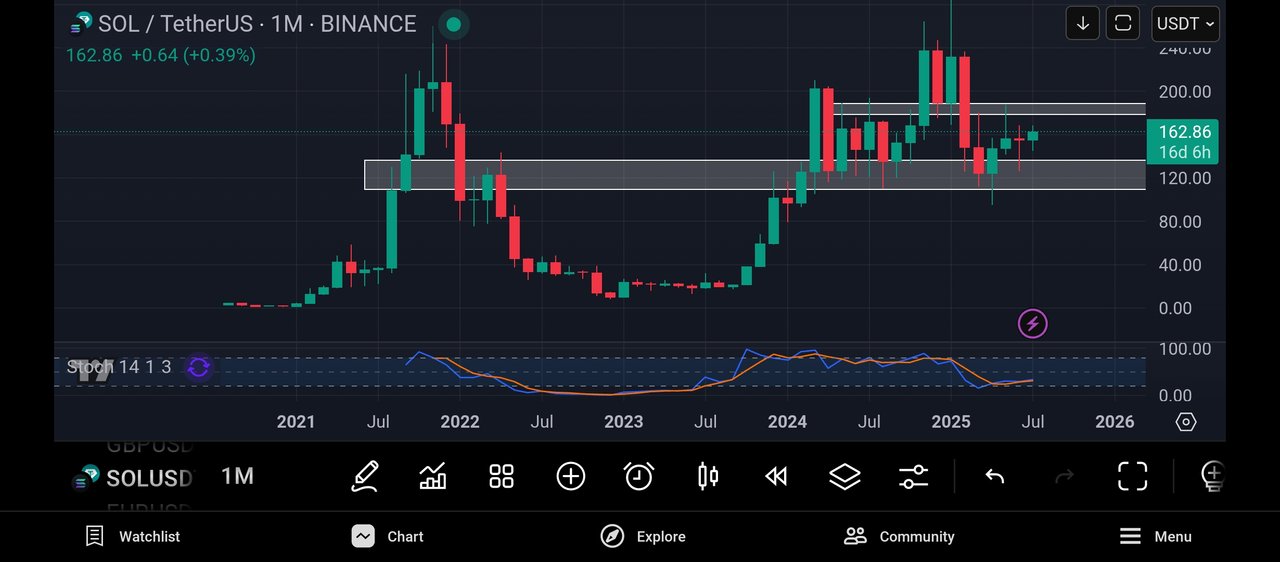Click the 100.00 stochastic scale label

[x=1184, y=349]
